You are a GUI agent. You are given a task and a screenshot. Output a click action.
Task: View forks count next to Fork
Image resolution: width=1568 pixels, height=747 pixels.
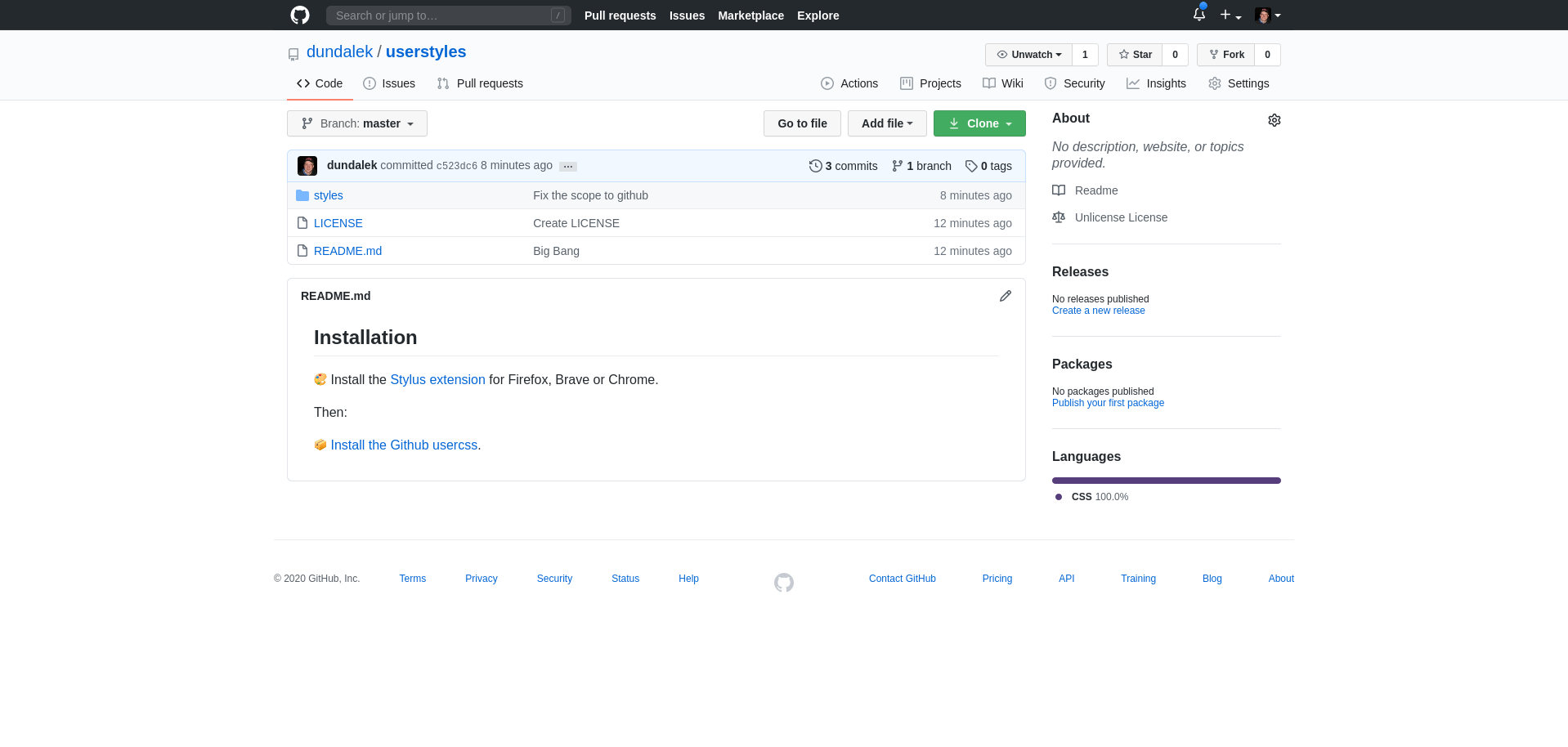pos(1267,55)
